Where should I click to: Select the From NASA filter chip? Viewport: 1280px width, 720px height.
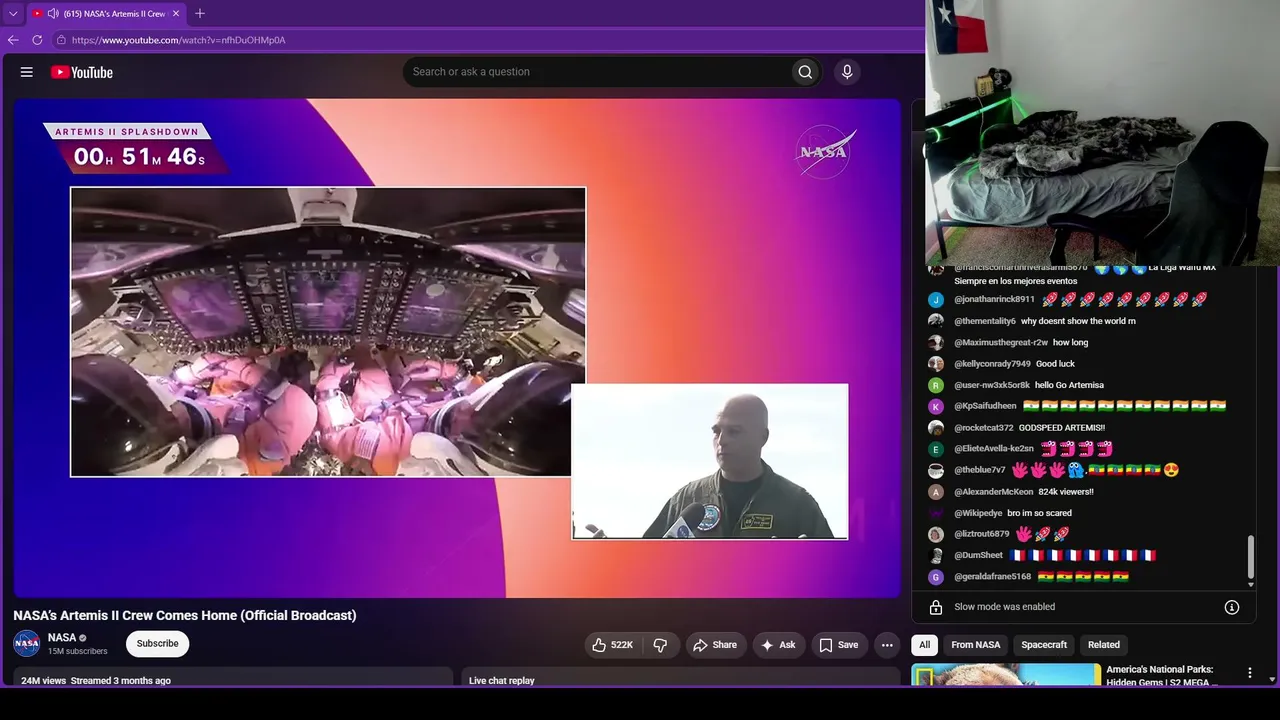976,645
